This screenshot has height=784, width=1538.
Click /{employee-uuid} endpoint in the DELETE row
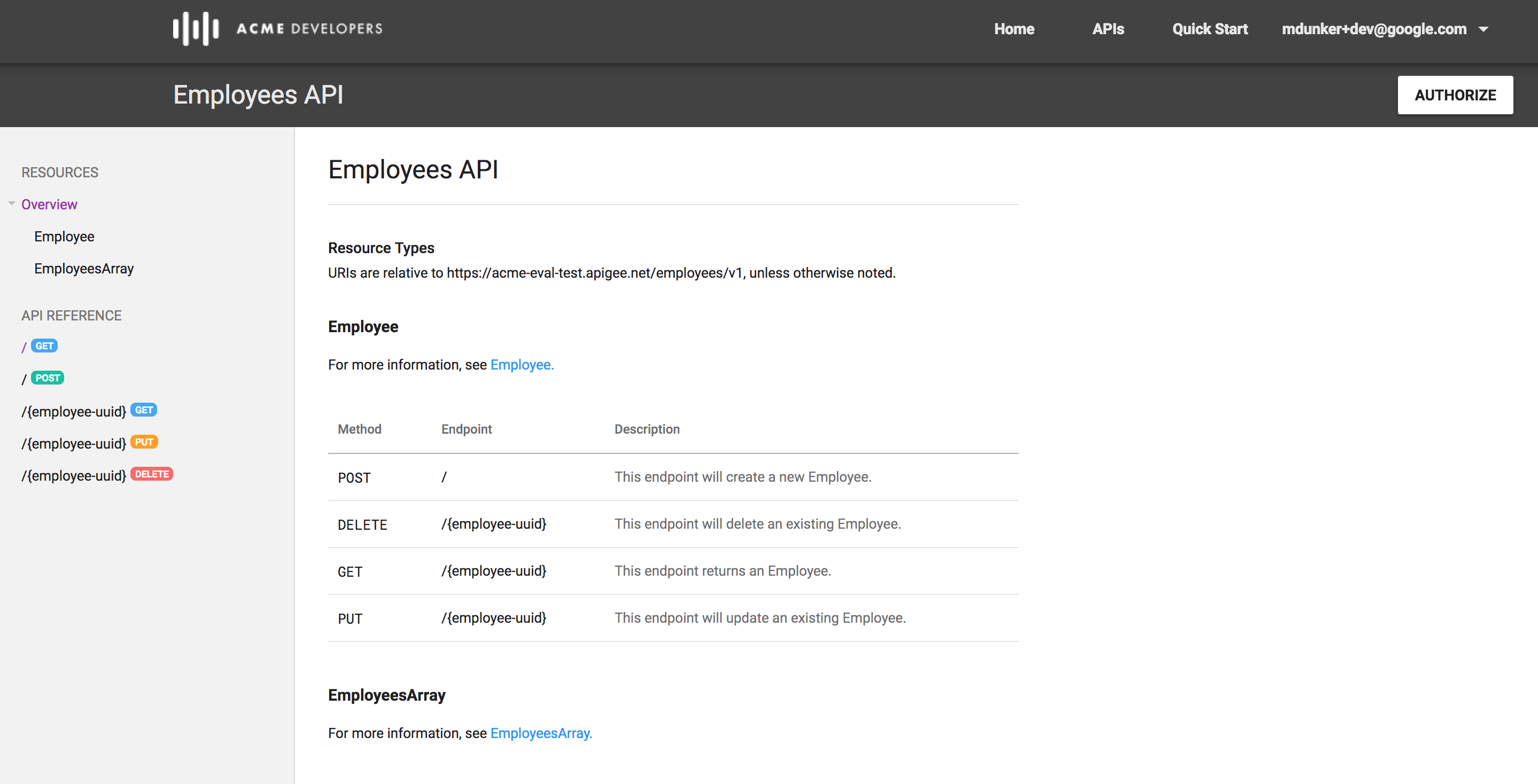(x=494, y=524)
